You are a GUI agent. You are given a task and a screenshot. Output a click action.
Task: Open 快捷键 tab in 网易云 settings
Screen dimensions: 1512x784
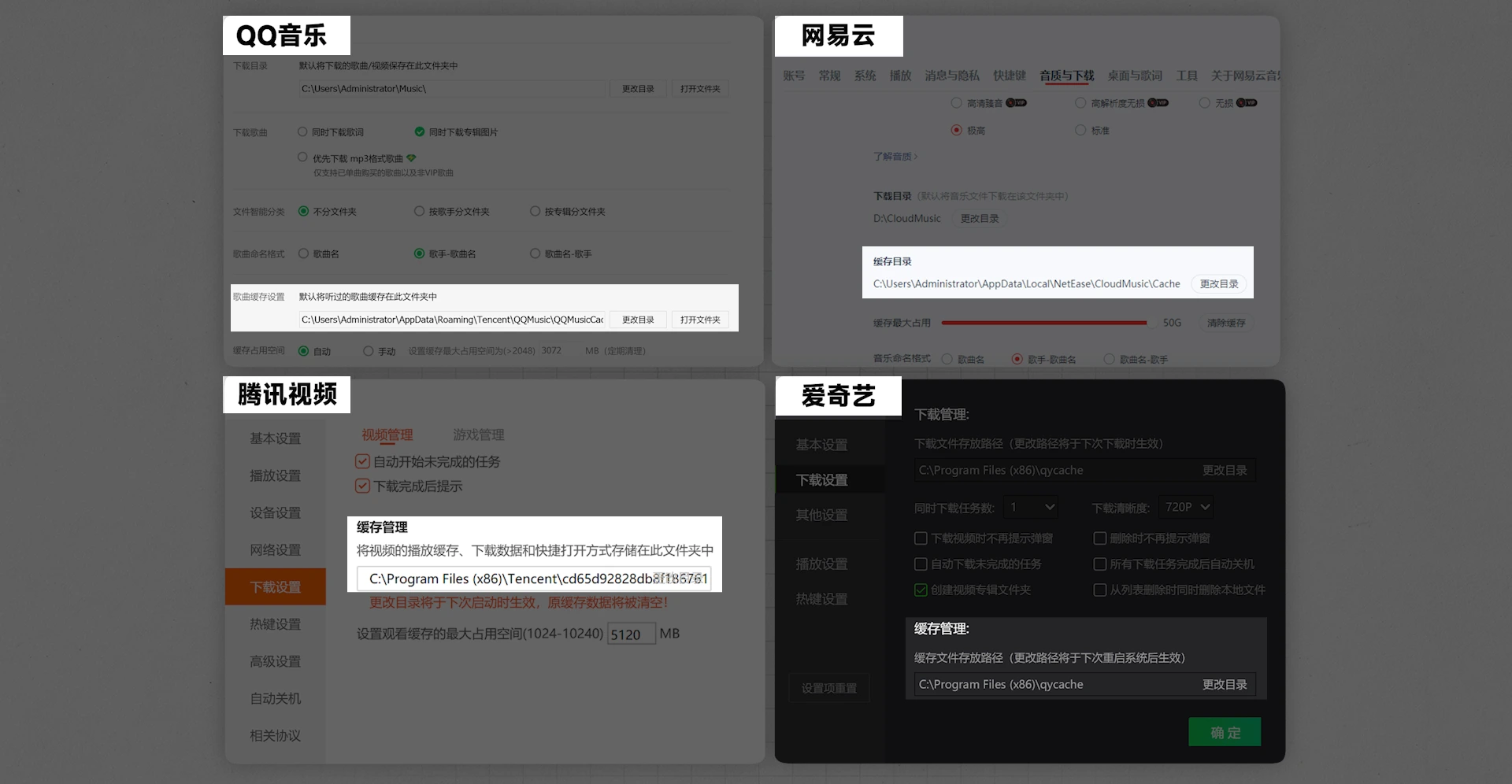tap(1010, 76)
